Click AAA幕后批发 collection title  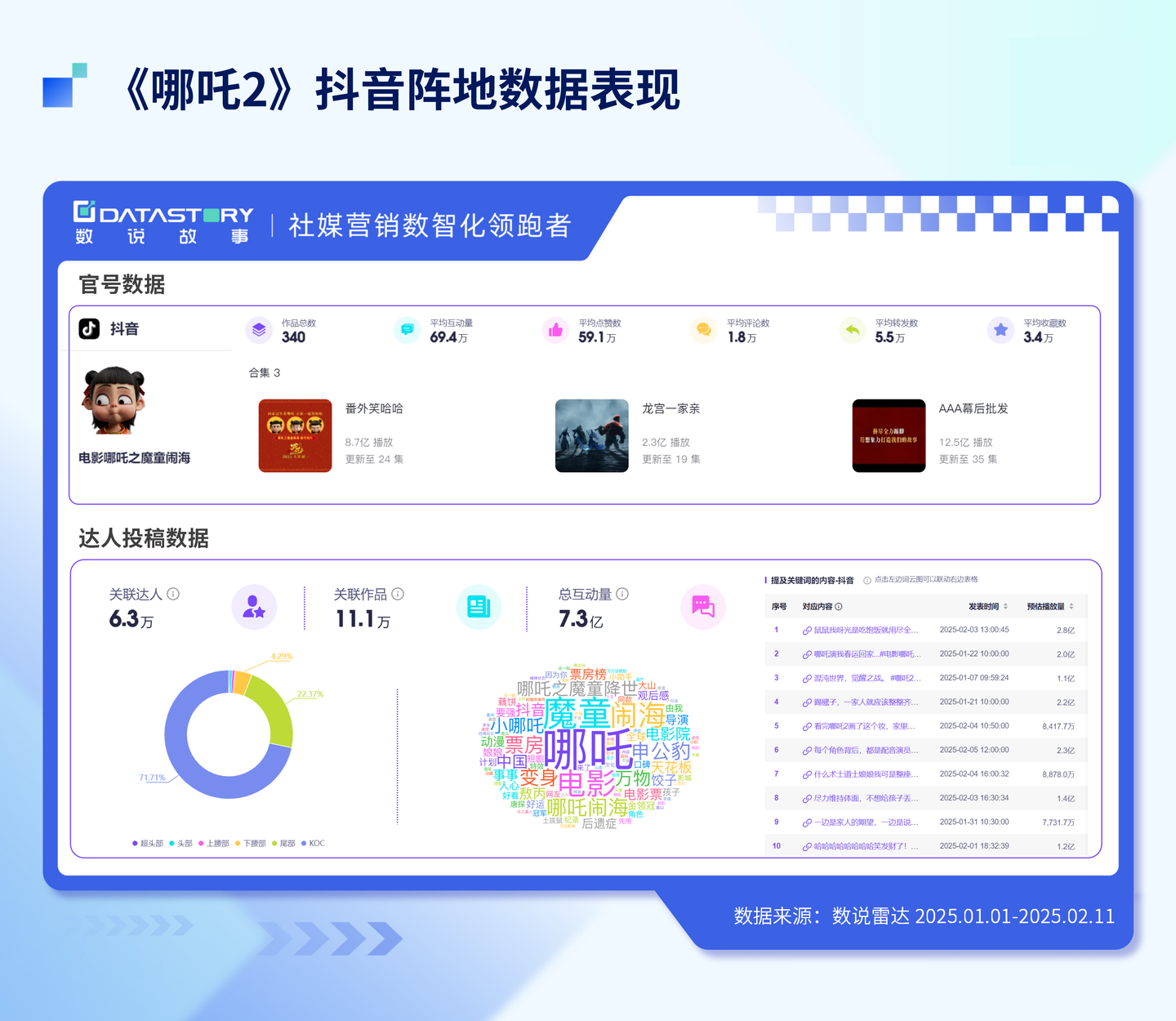pyautogui.click(x=973, y=408)
